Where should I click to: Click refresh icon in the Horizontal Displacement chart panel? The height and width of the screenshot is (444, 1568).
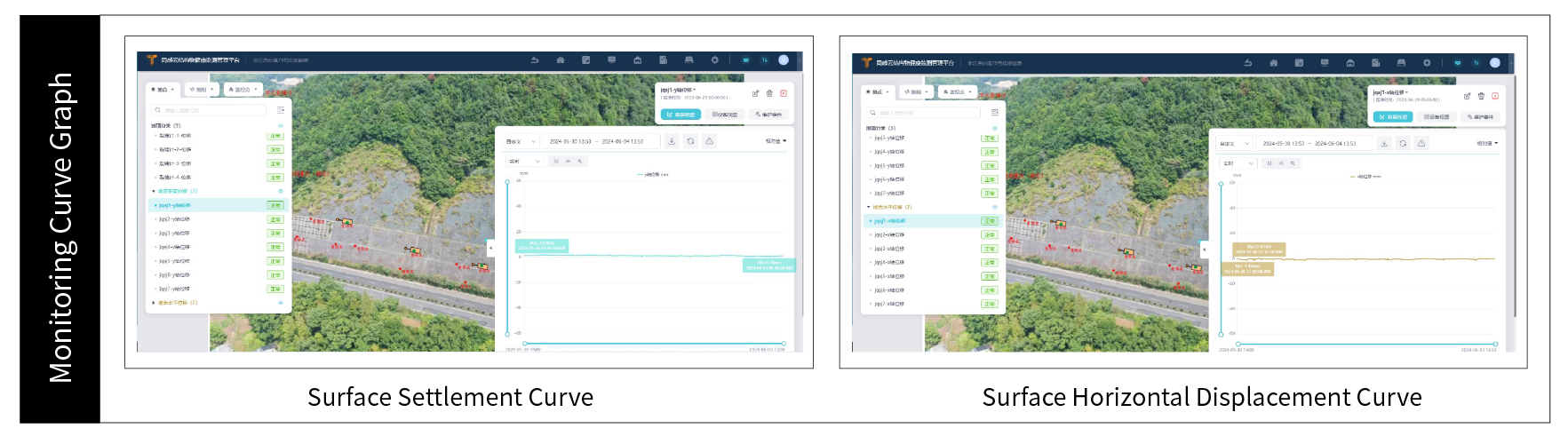1403,143
